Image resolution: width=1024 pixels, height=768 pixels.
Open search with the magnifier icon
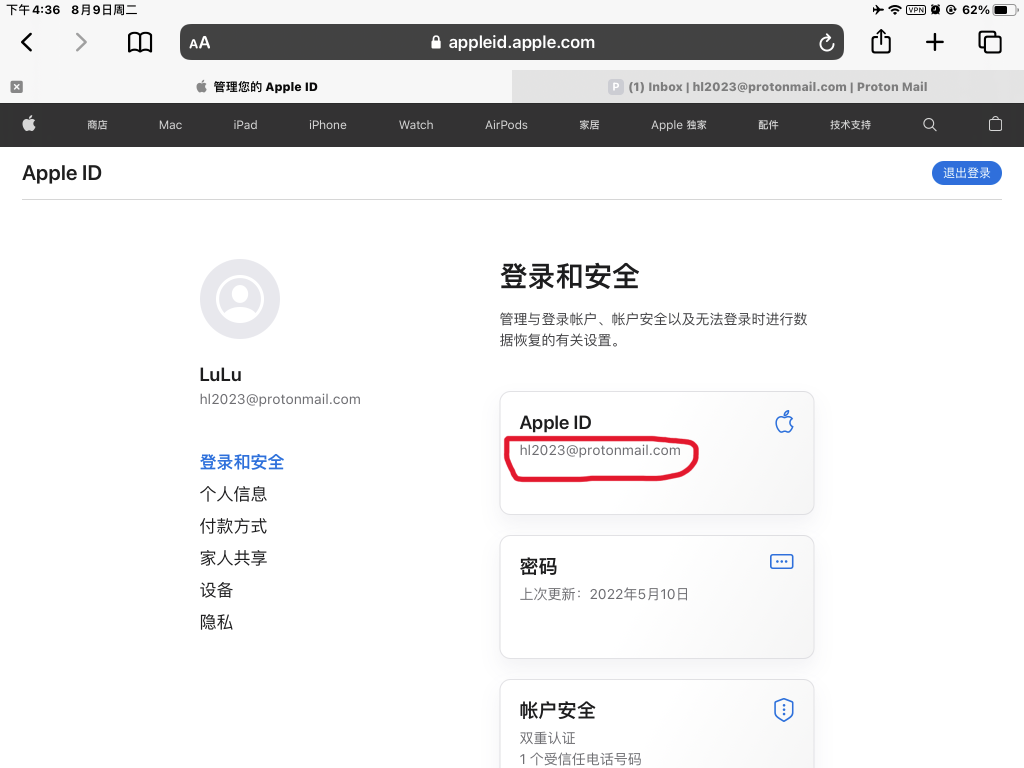(x=930, y=125)
